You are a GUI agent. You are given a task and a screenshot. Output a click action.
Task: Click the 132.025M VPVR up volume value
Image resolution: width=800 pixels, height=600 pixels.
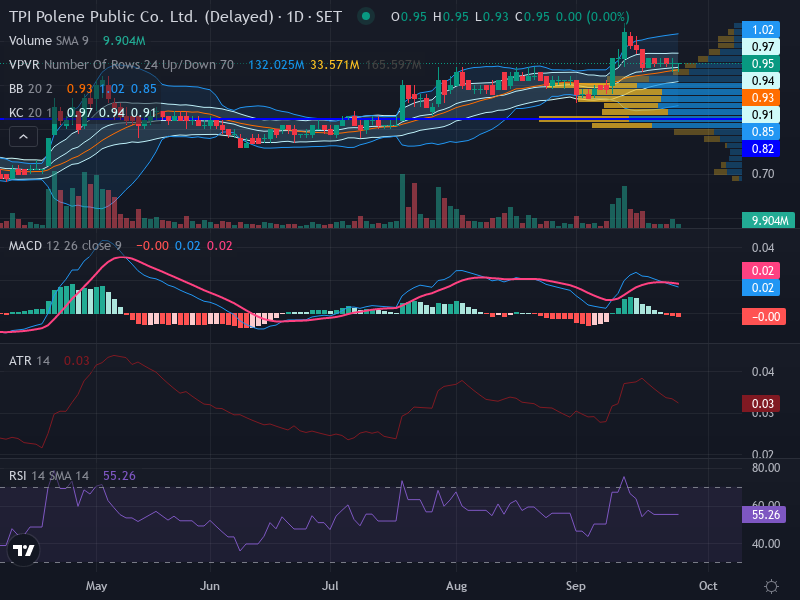(x=276, y=65)
